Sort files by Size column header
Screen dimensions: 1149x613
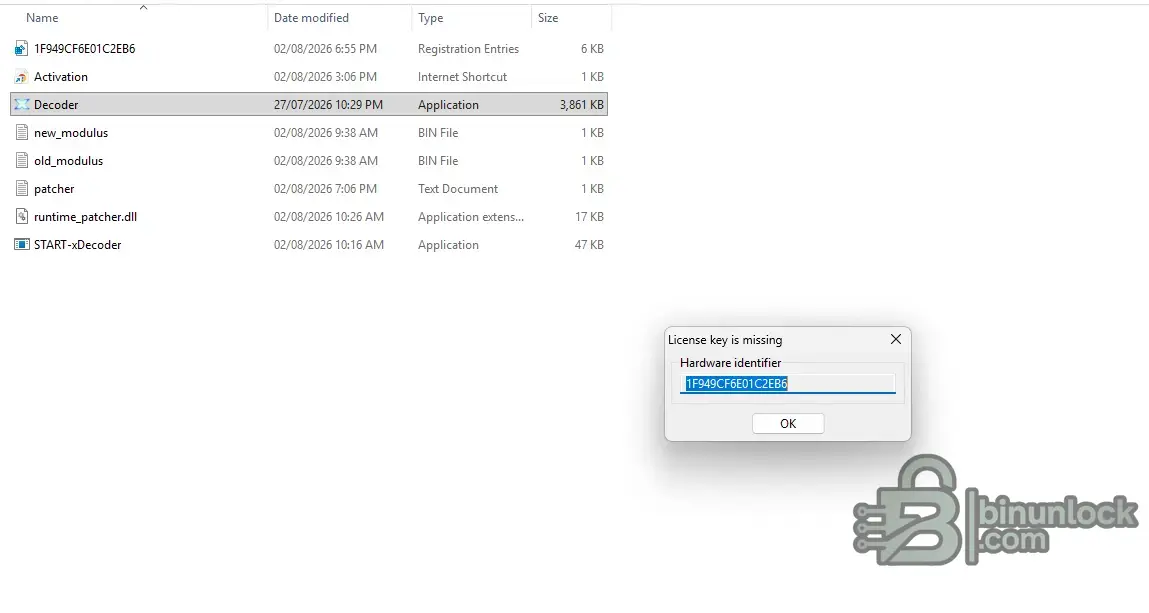(x=548, y=18)
